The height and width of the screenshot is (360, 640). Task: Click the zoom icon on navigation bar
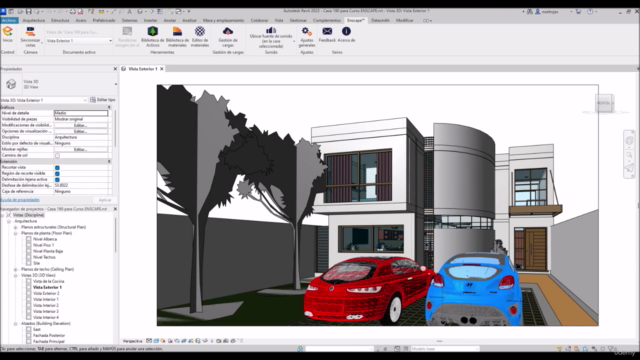coord(629,155)
